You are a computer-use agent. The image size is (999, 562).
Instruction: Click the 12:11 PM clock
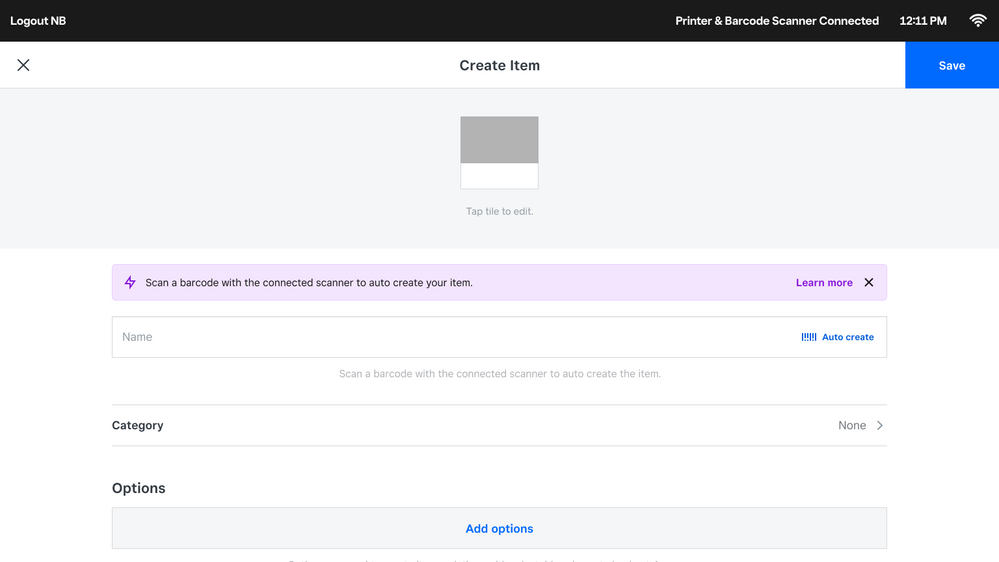click(922, 20)
